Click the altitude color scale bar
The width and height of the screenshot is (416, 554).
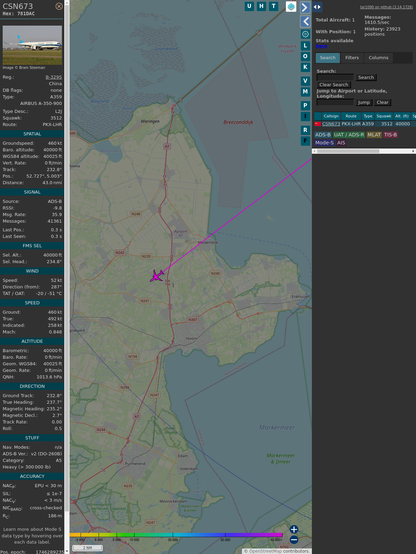(176, 535)
